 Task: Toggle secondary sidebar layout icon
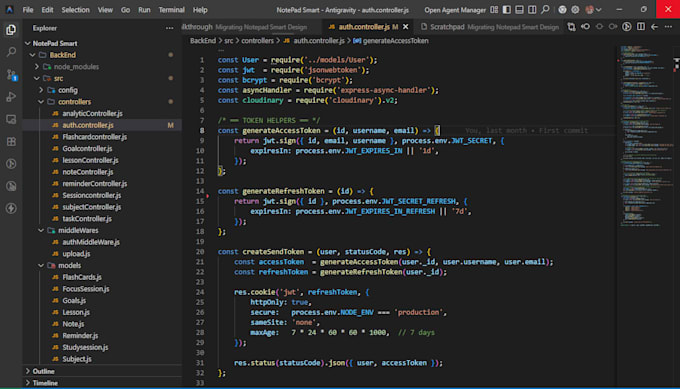coord(532,10)
